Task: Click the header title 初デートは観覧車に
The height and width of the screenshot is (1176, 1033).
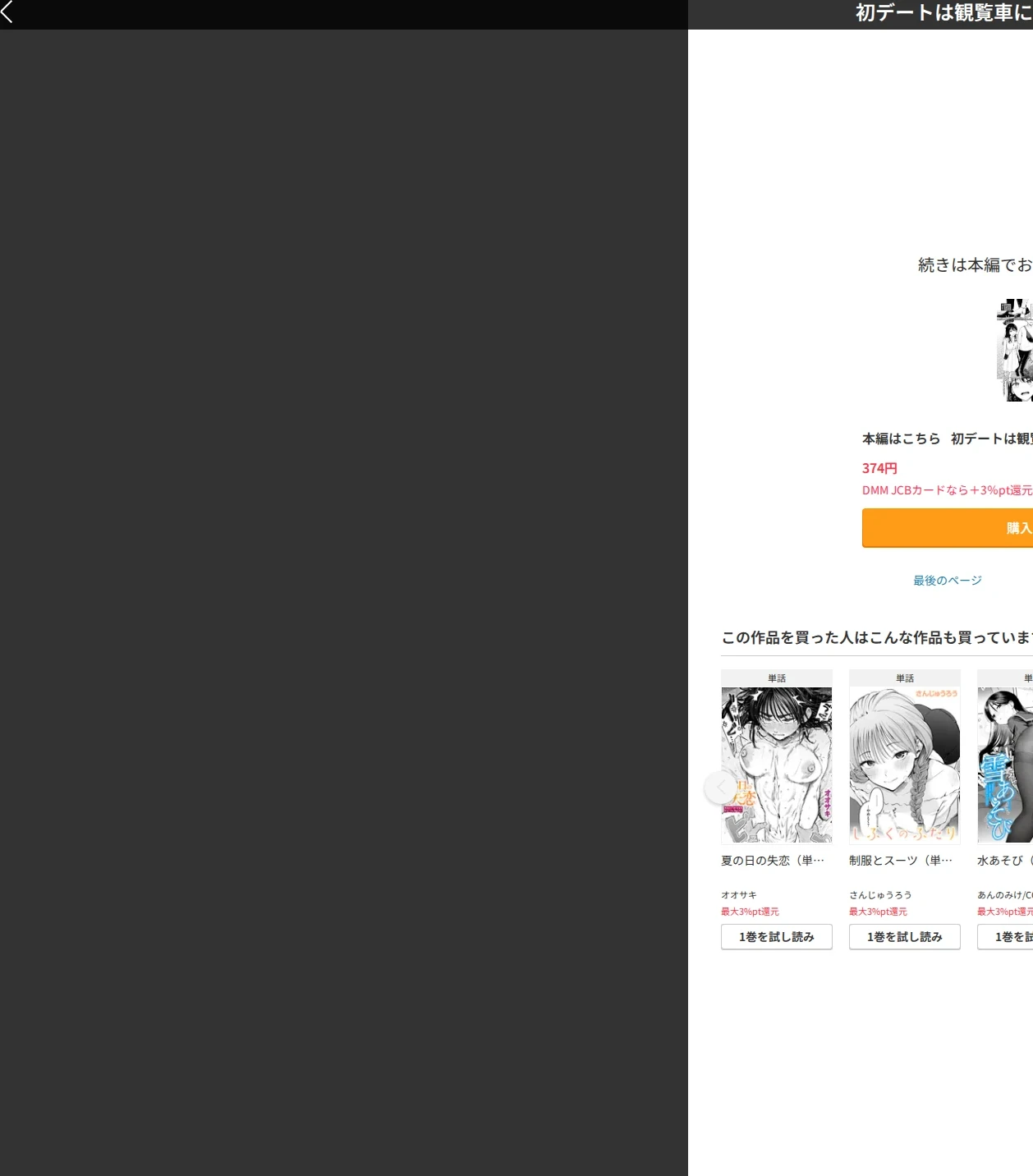Action: 944,13
